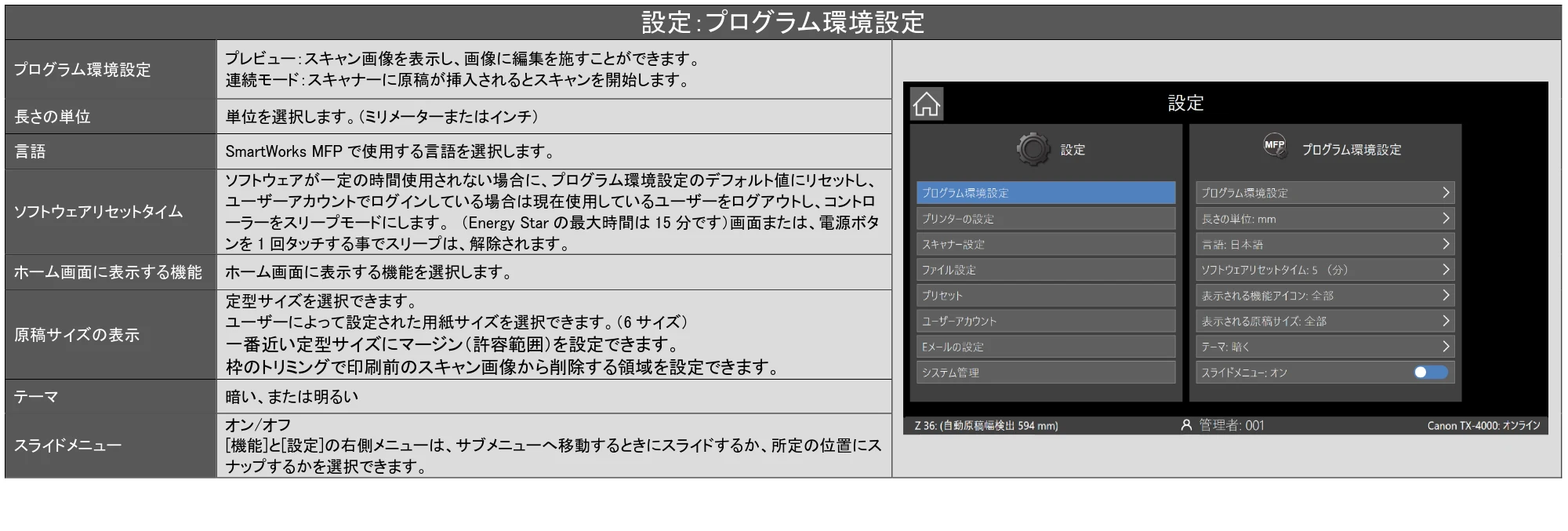Open ユーザーアカウント menu item
Image resolution: width=1568 pixels, height=531 pixels.
1046,321
